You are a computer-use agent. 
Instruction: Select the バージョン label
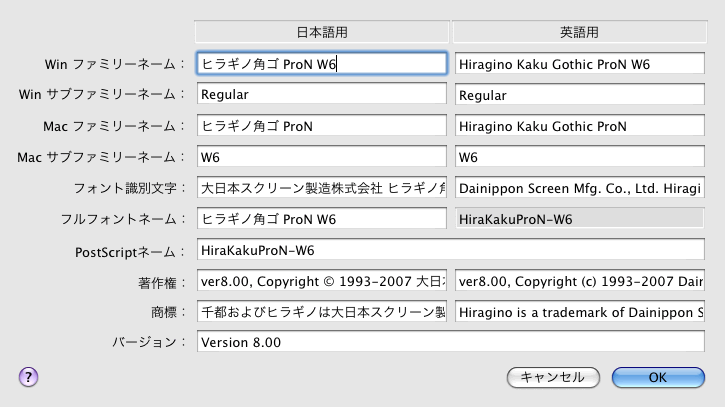tap(148, 342)
